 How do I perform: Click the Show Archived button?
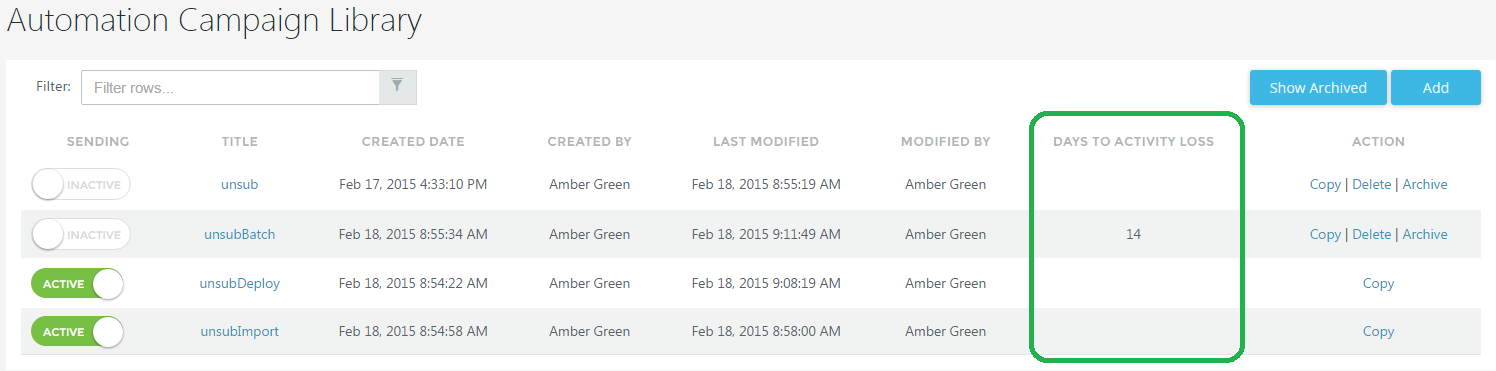[1318, 88]
